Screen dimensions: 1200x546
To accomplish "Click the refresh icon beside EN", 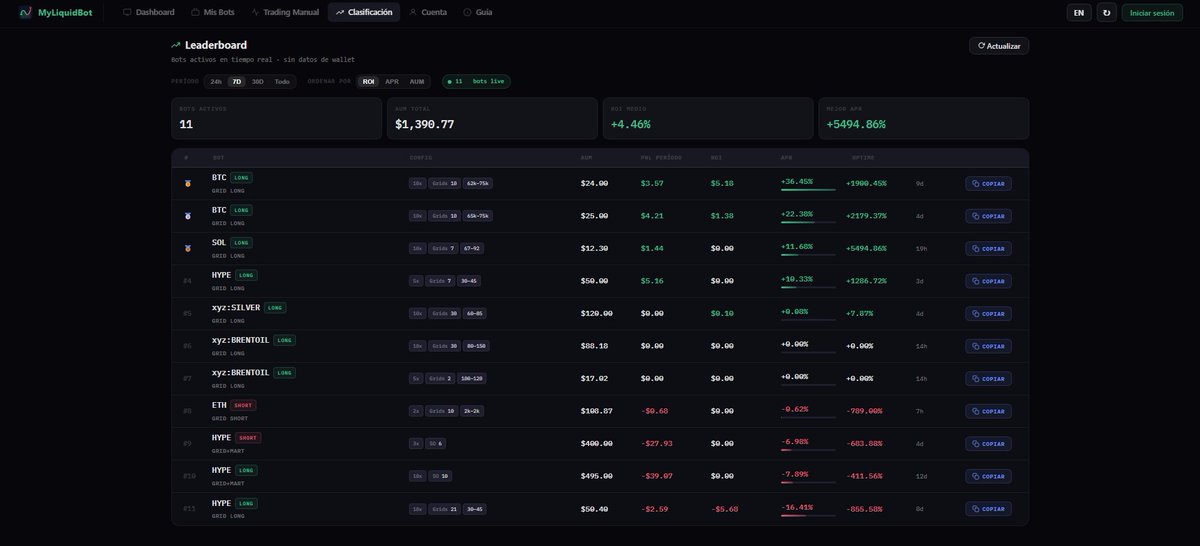I will pyautogui.click(x=1106, y=13).
